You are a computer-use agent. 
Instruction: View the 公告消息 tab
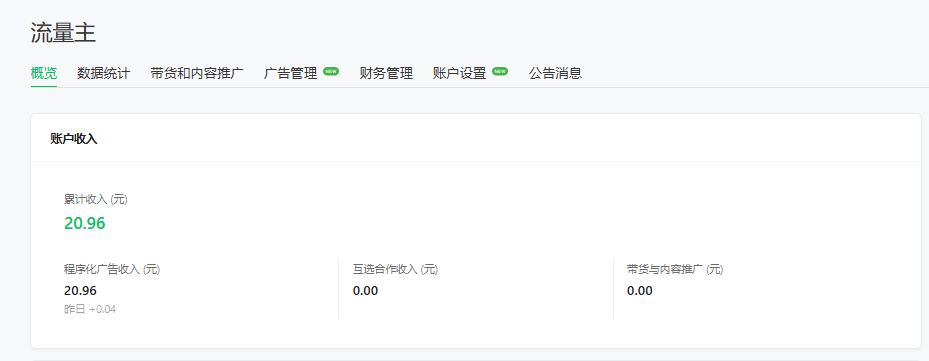coord(555,74)
